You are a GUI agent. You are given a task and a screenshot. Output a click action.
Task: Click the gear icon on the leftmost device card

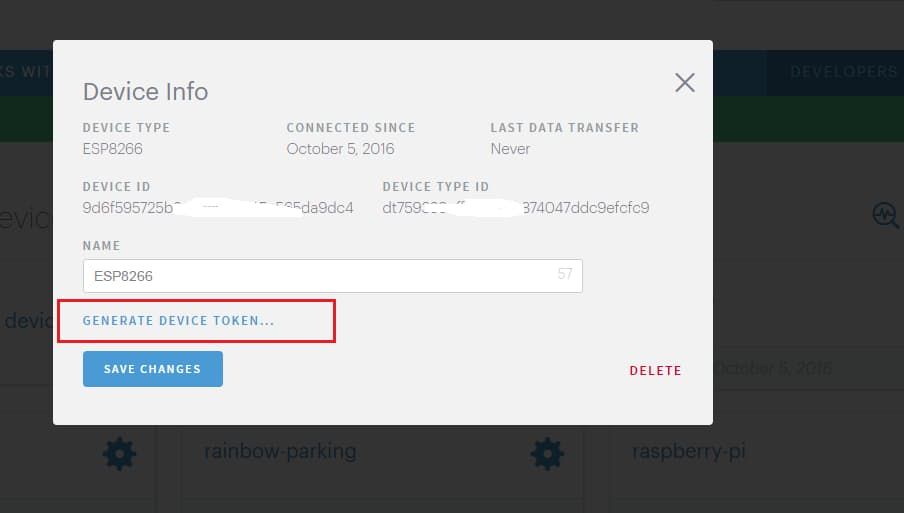(119, 454)
